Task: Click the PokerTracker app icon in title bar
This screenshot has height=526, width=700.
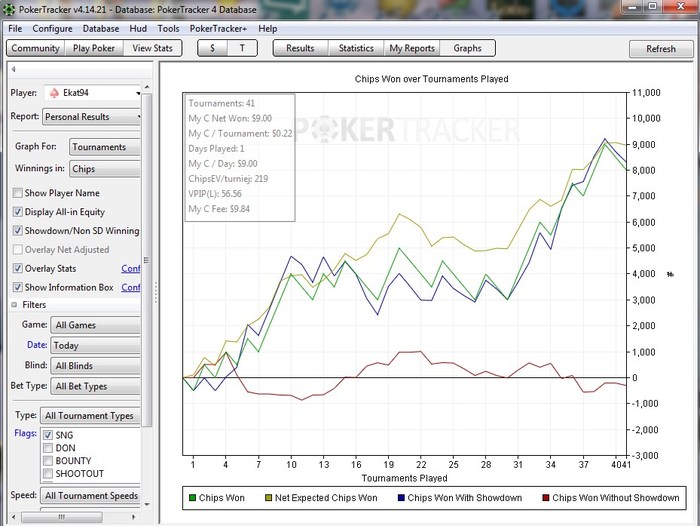Action: 9,9
